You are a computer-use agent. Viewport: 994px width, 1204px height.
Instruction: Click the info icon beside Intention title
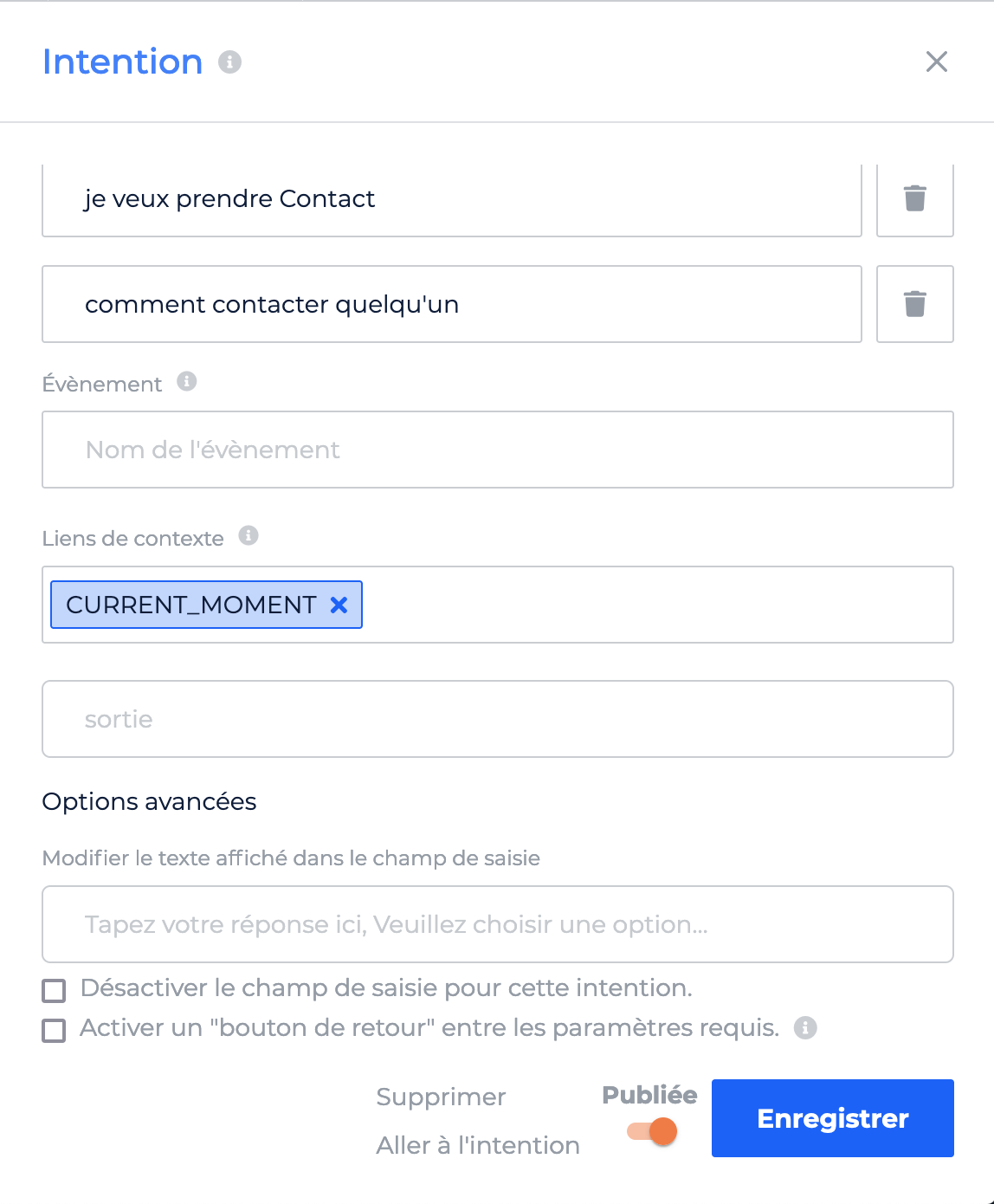click(x=229, y=62)
